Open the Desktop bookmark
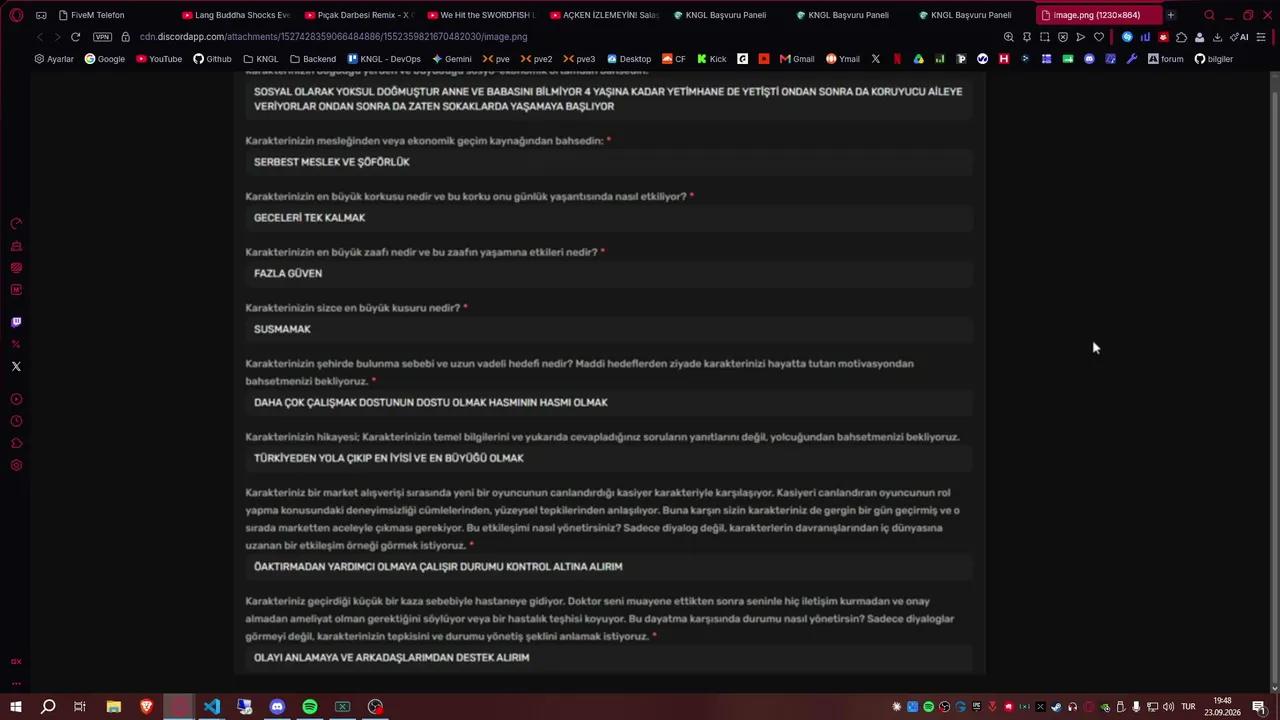Viewport: 1280px width, 720px height. pyautogui.click(x=629, y=59)
